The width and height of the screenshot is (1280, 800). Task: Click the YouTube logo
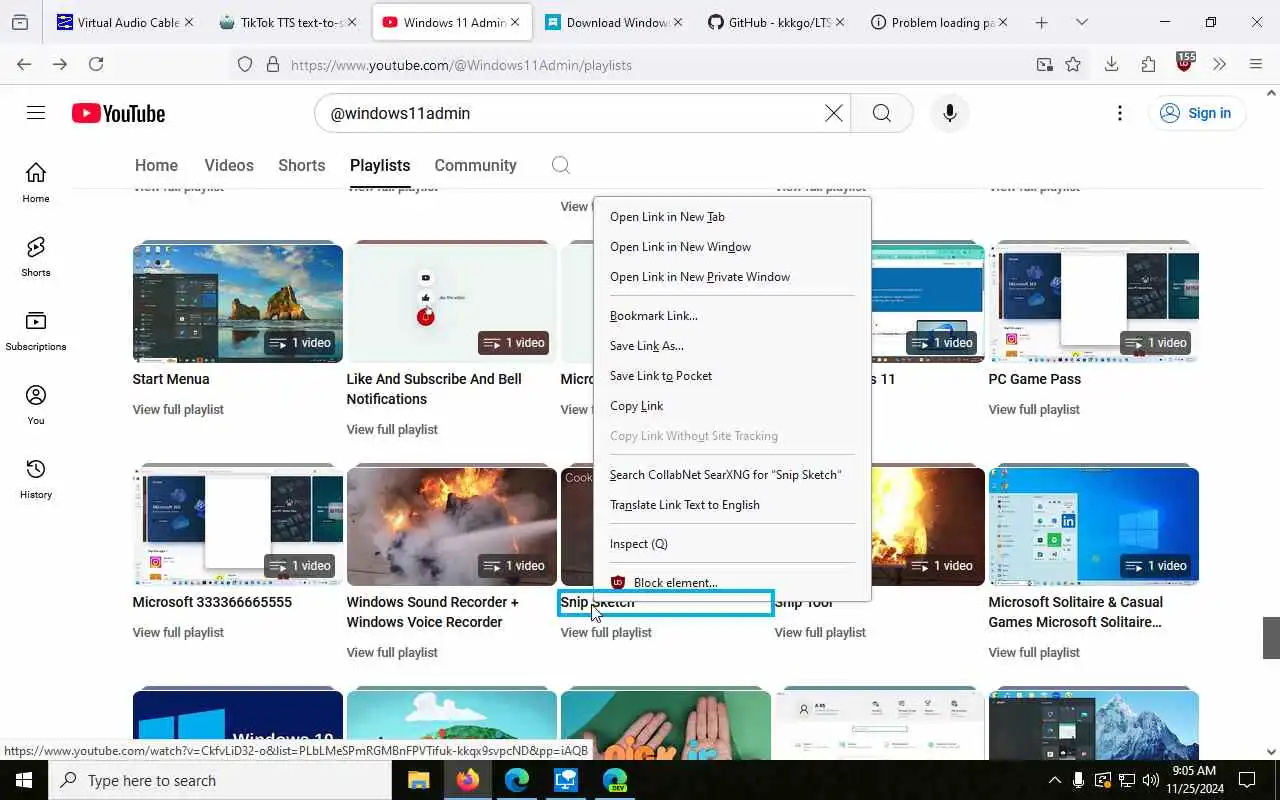[x=118, y=114]
